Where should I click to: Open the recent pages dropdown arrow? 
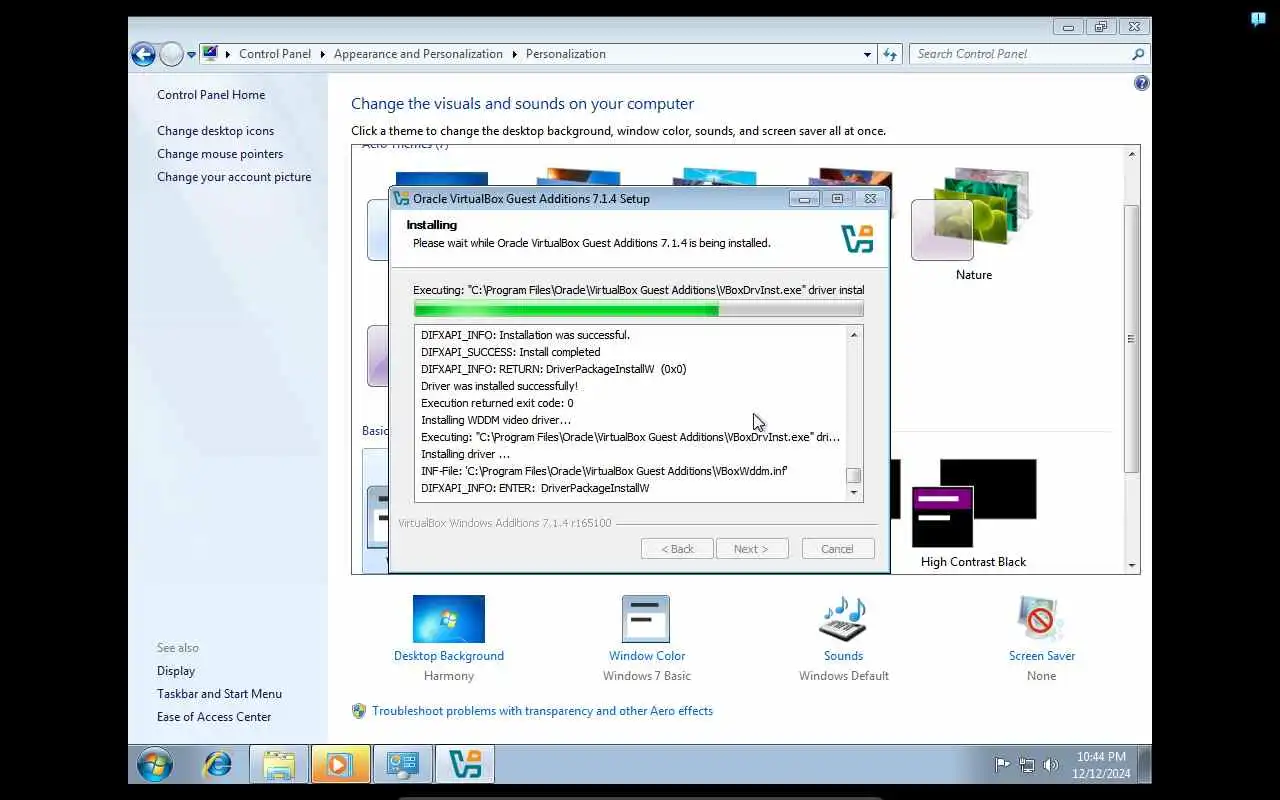coord(191,55)
